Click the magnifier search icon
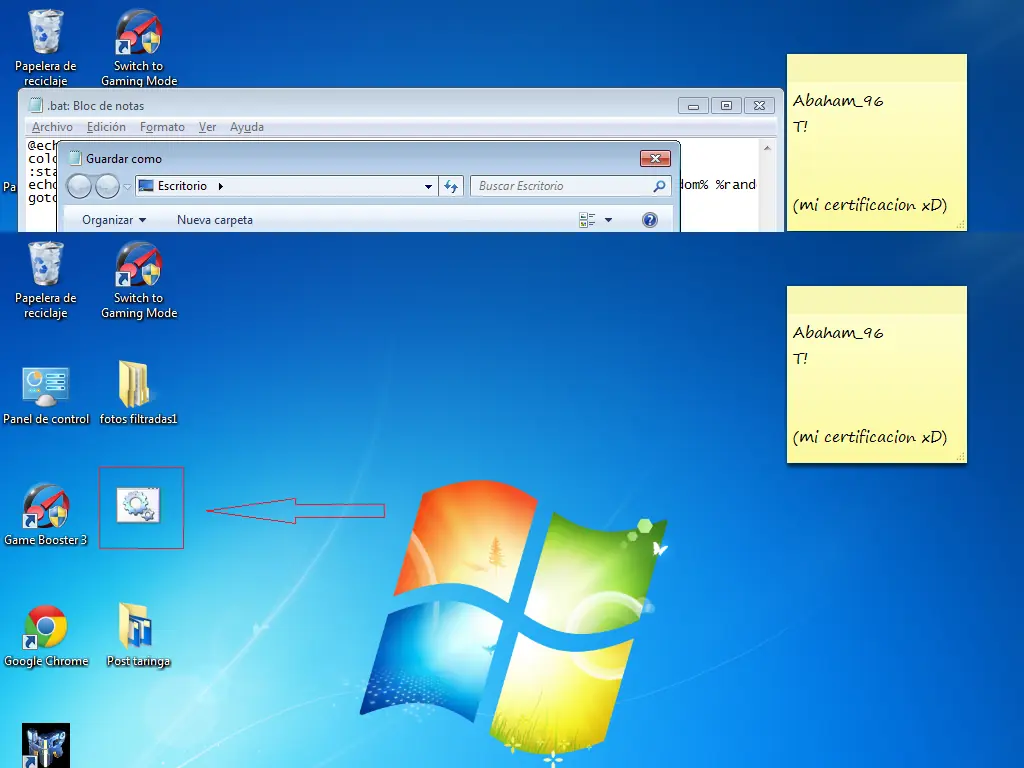Viewport: 1024px width, 768px height. 660,186
